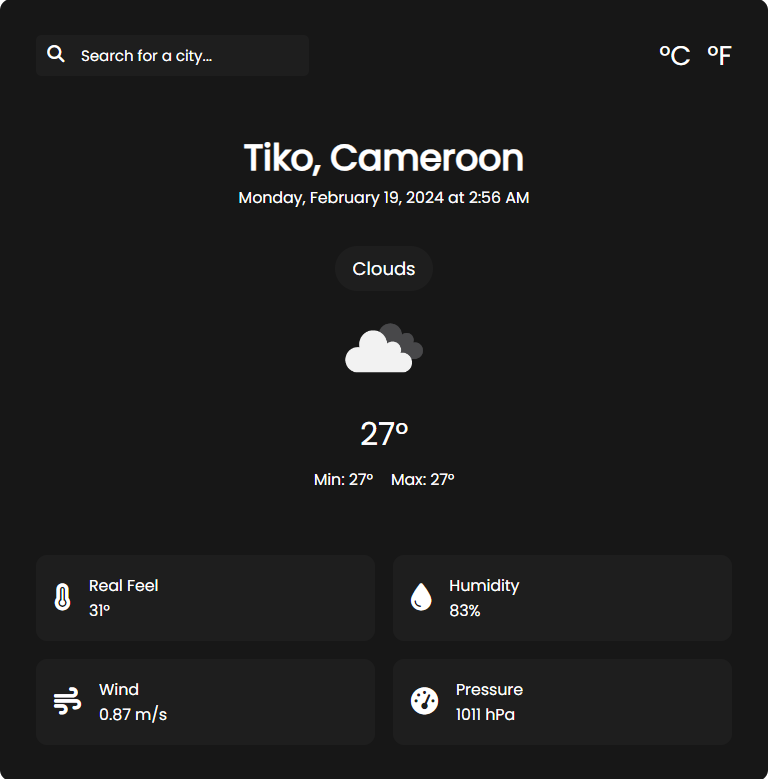Click the Monday, February 19 date line
Screen dimensions: 768x779
(384, 198)
